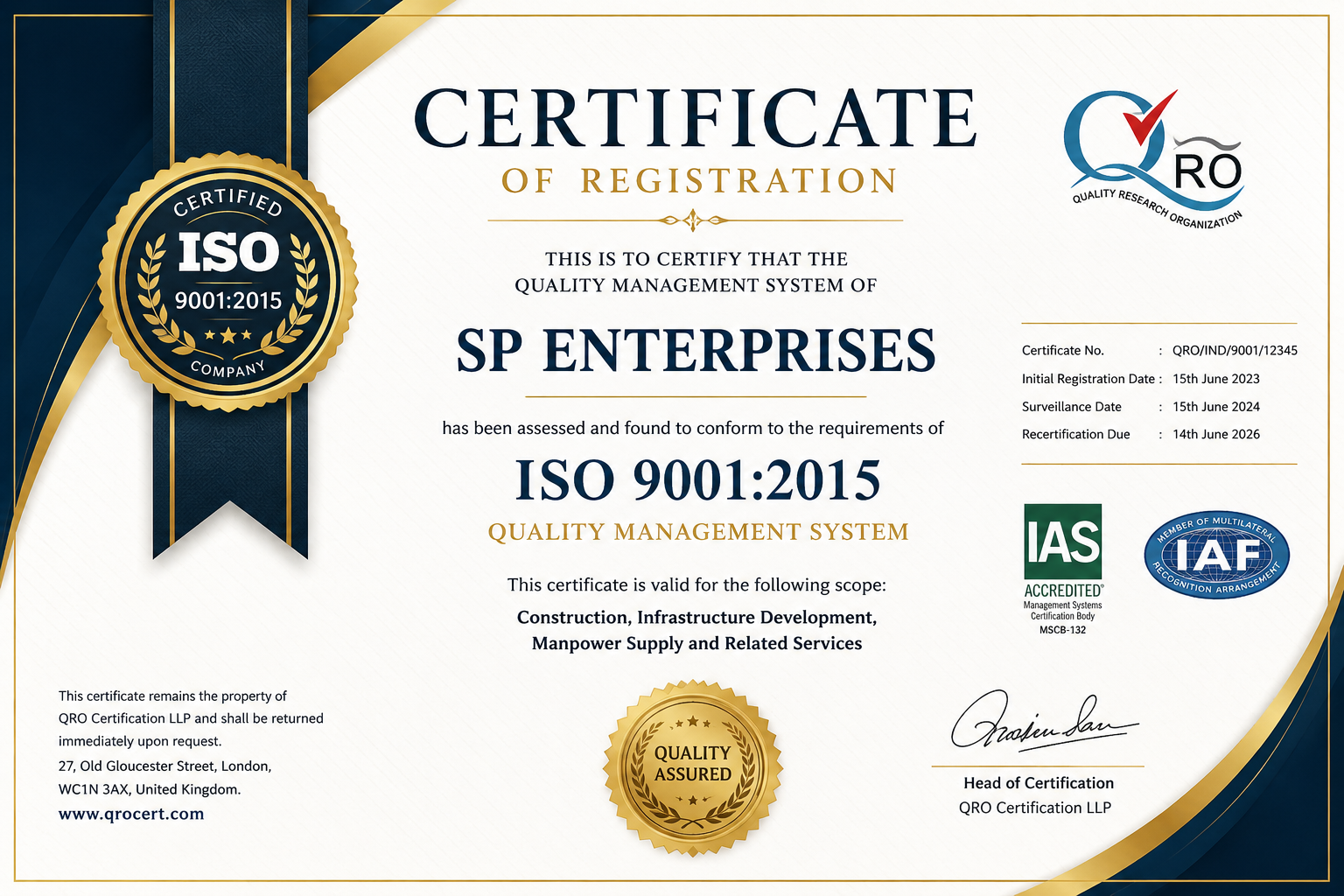Click 'This certificate is valid for the following scope'
The image size is (1344, 896).
tap(696, 584)
